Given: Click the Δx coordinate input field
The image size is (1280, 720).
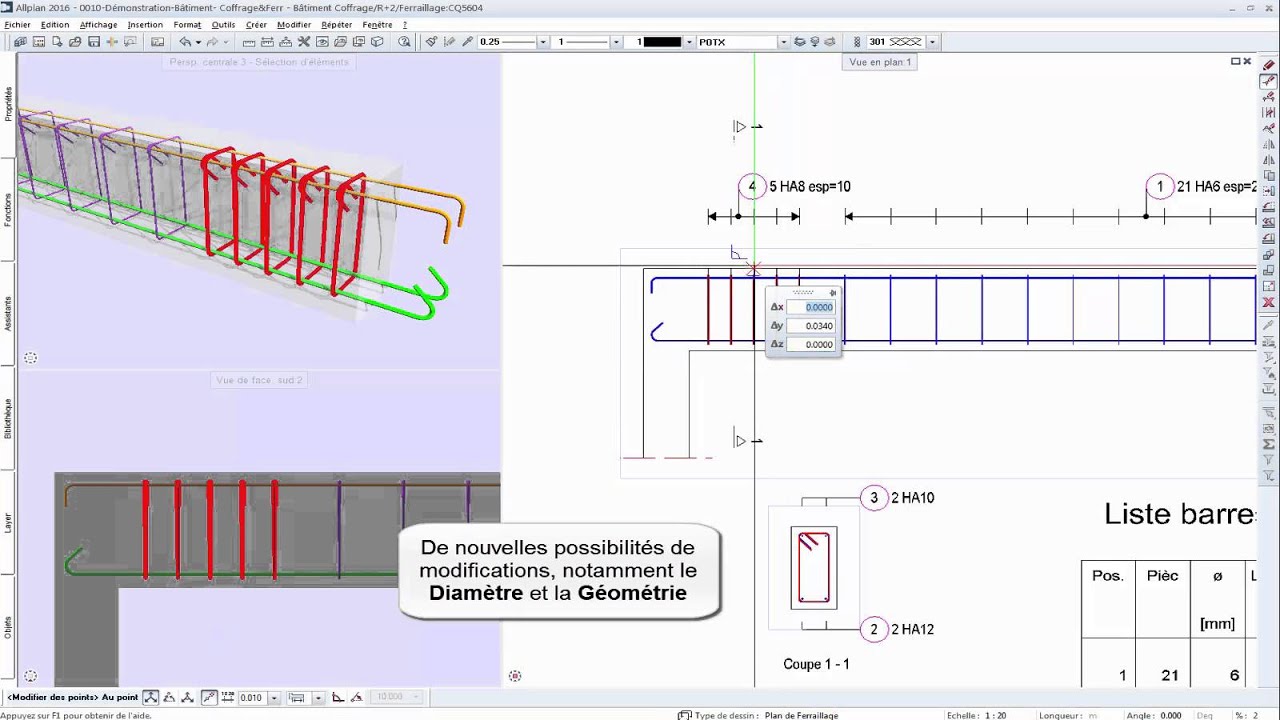Looking at the screenshot, I should tap(810, 307).
